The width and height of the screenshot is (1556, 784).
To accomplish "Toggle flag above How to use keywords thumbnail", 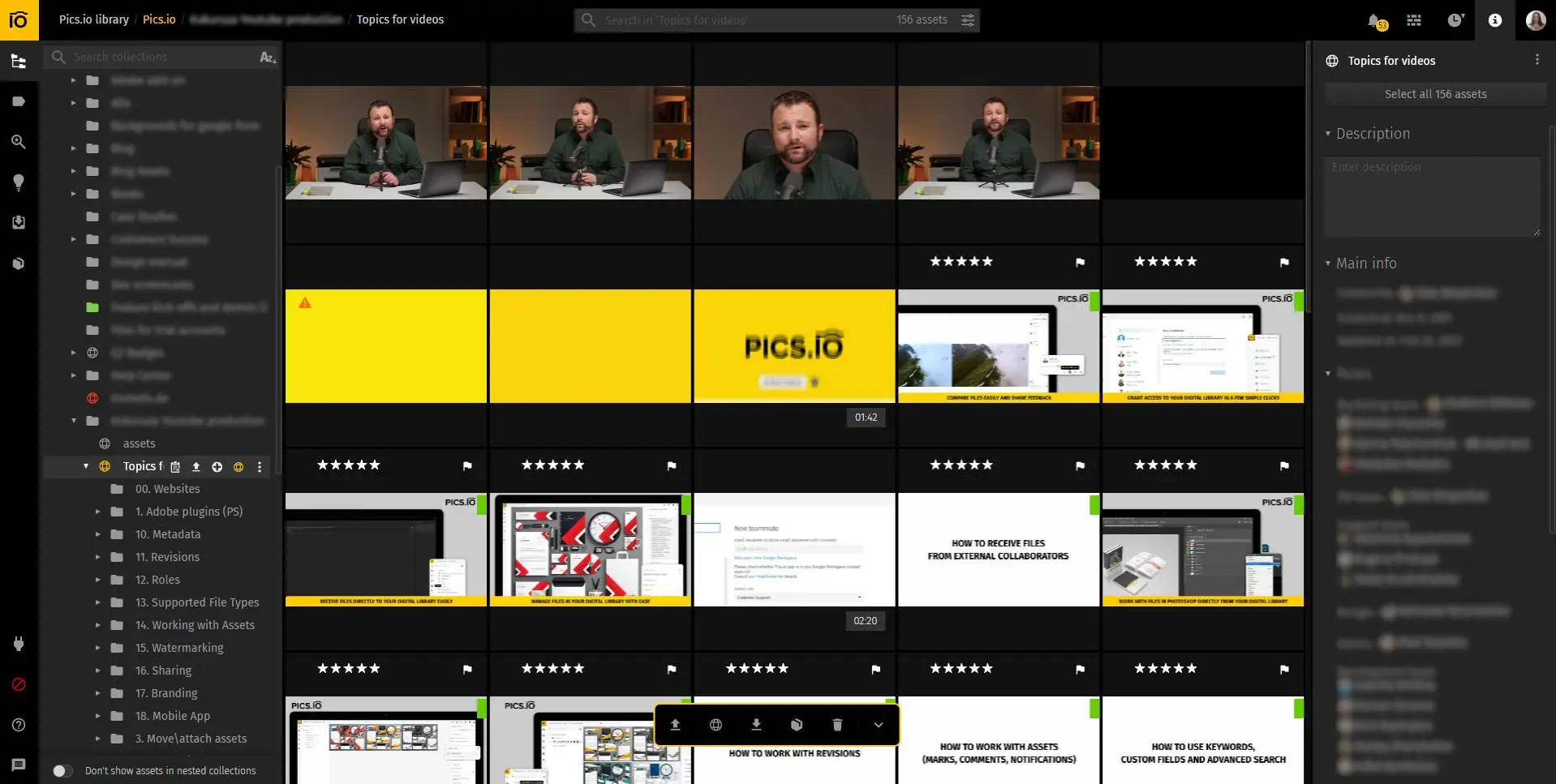I will pyautogui.click(x=1284, y=669).
